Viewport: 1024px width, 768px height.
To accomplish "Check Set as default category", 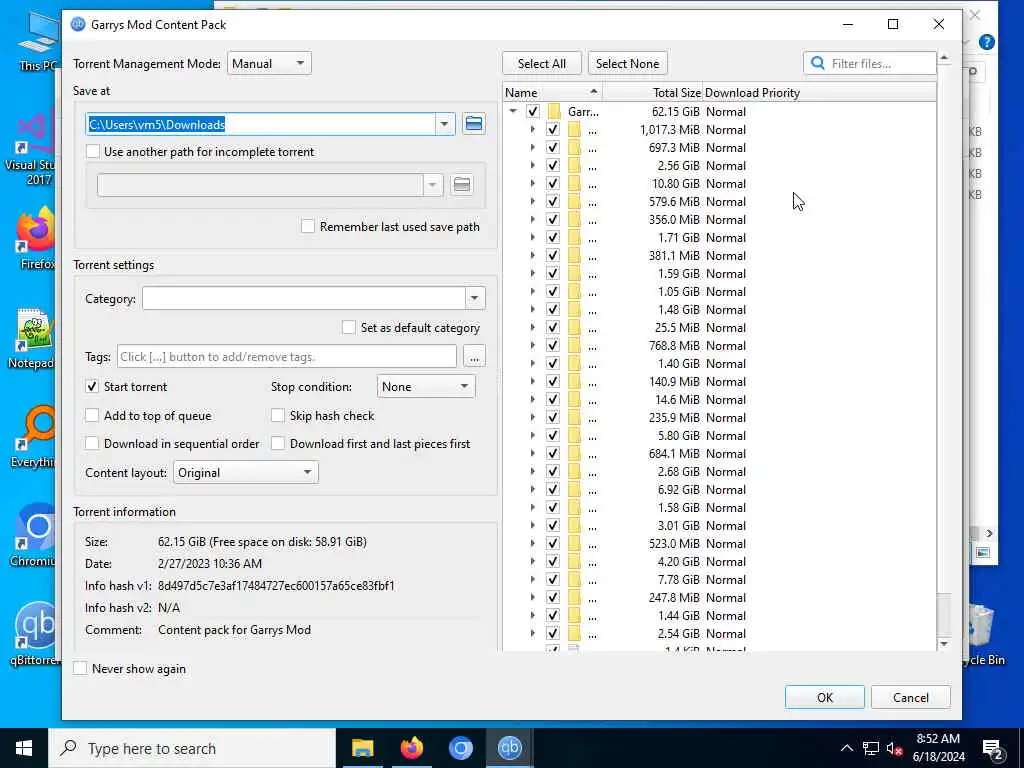I will click(349, 327).
